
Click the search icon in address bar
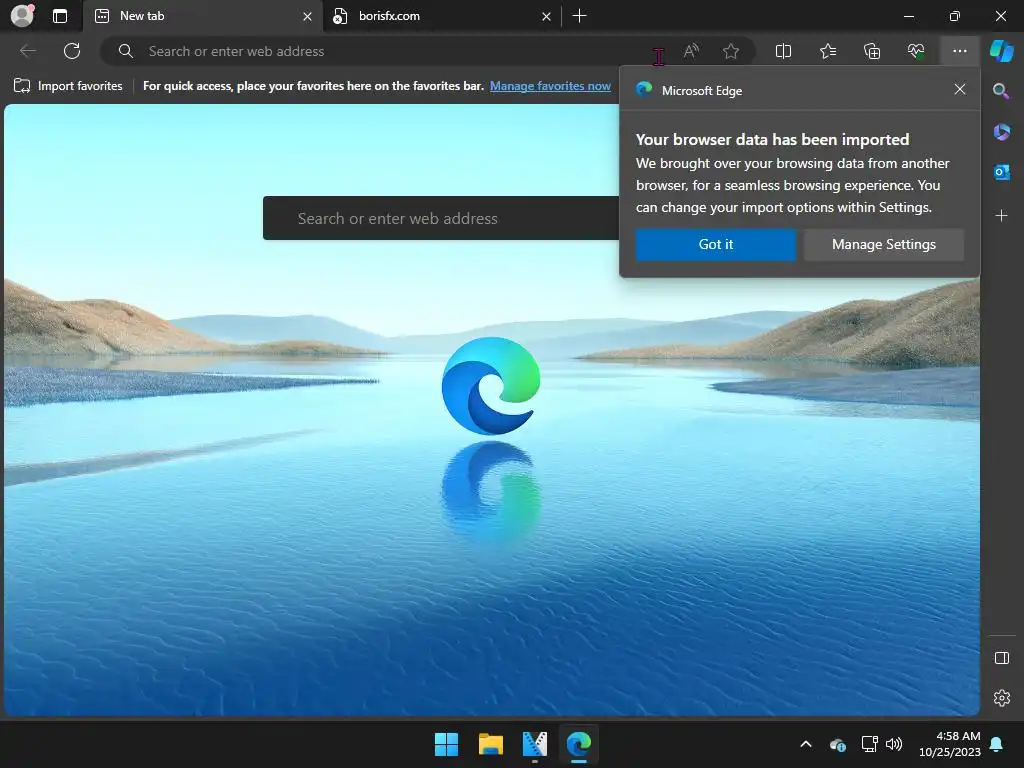point(125,51)
